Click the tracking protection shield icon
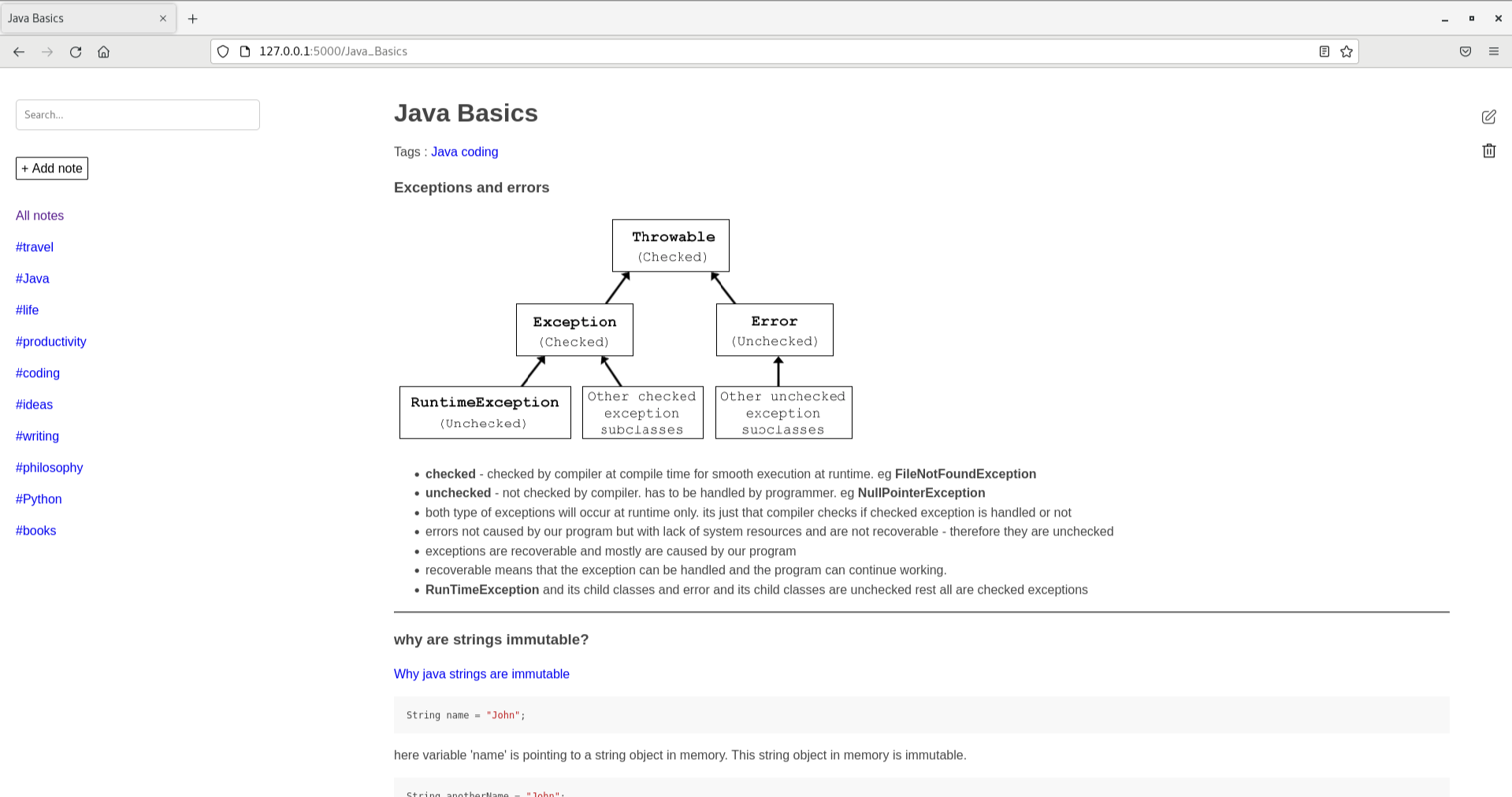Screen dimensions: 1512x797 [x=223, y=51]
